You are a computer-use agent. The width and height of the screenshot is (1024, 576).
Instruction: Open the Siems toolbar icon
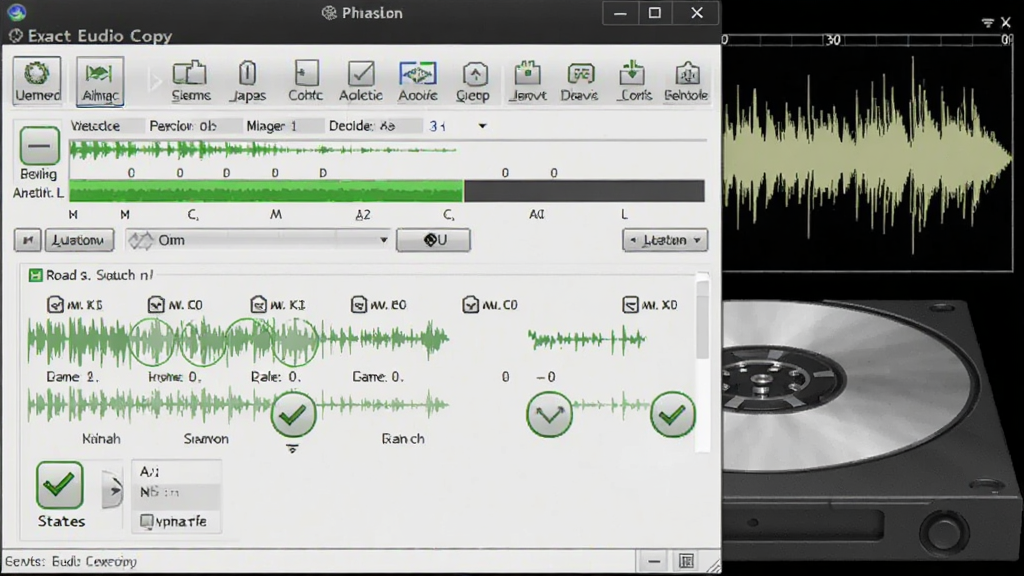[191, 81]
